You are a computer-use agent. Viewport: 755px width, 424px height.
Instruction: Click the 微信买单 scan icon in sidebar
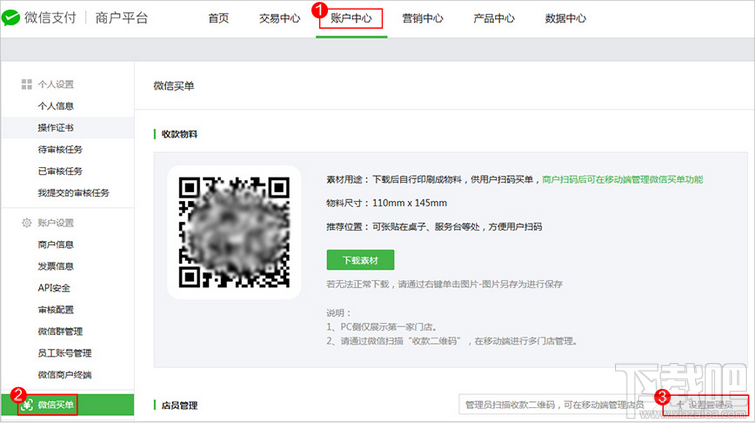click(x=27, y=405)
